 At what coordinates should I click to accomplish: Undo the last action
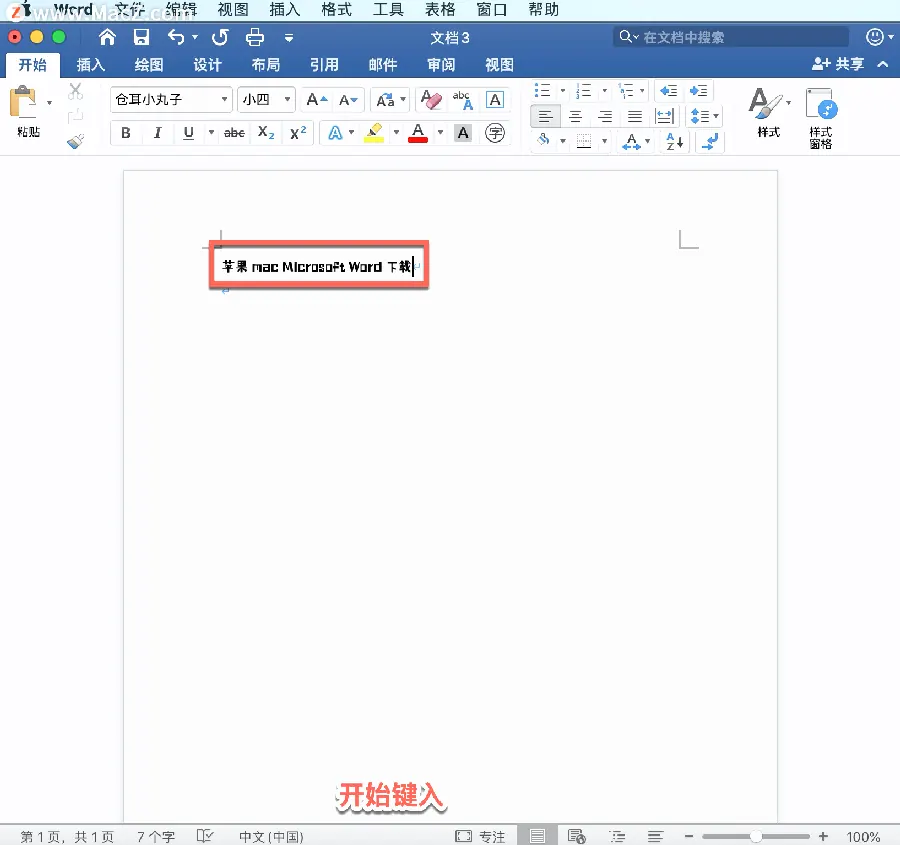(176, 37)
